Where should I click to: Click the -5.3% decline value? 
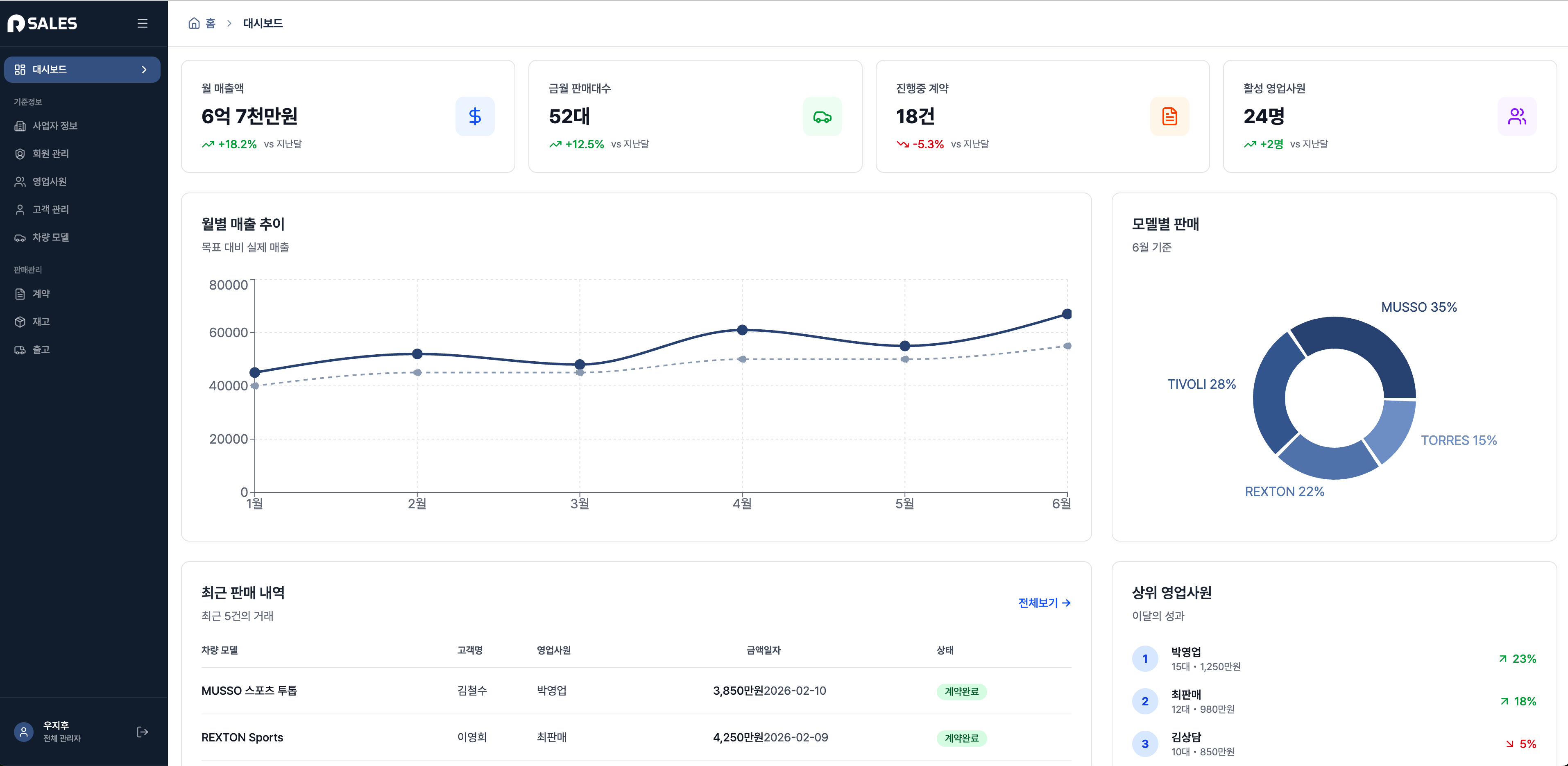(928, 144)
